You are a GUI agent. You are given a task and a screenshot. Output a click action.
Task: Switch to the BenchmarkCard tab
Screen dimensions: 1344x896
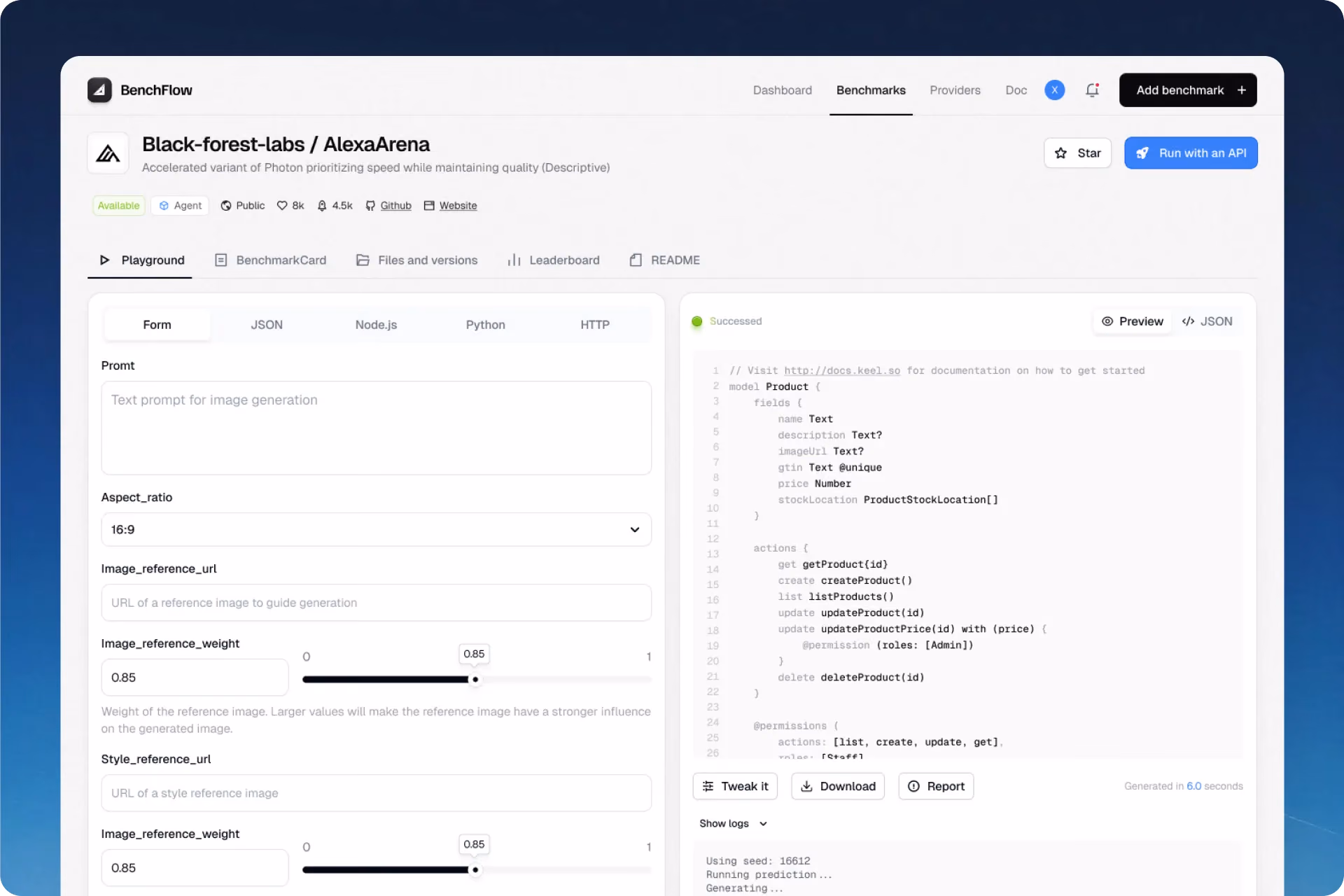[270, 260]
